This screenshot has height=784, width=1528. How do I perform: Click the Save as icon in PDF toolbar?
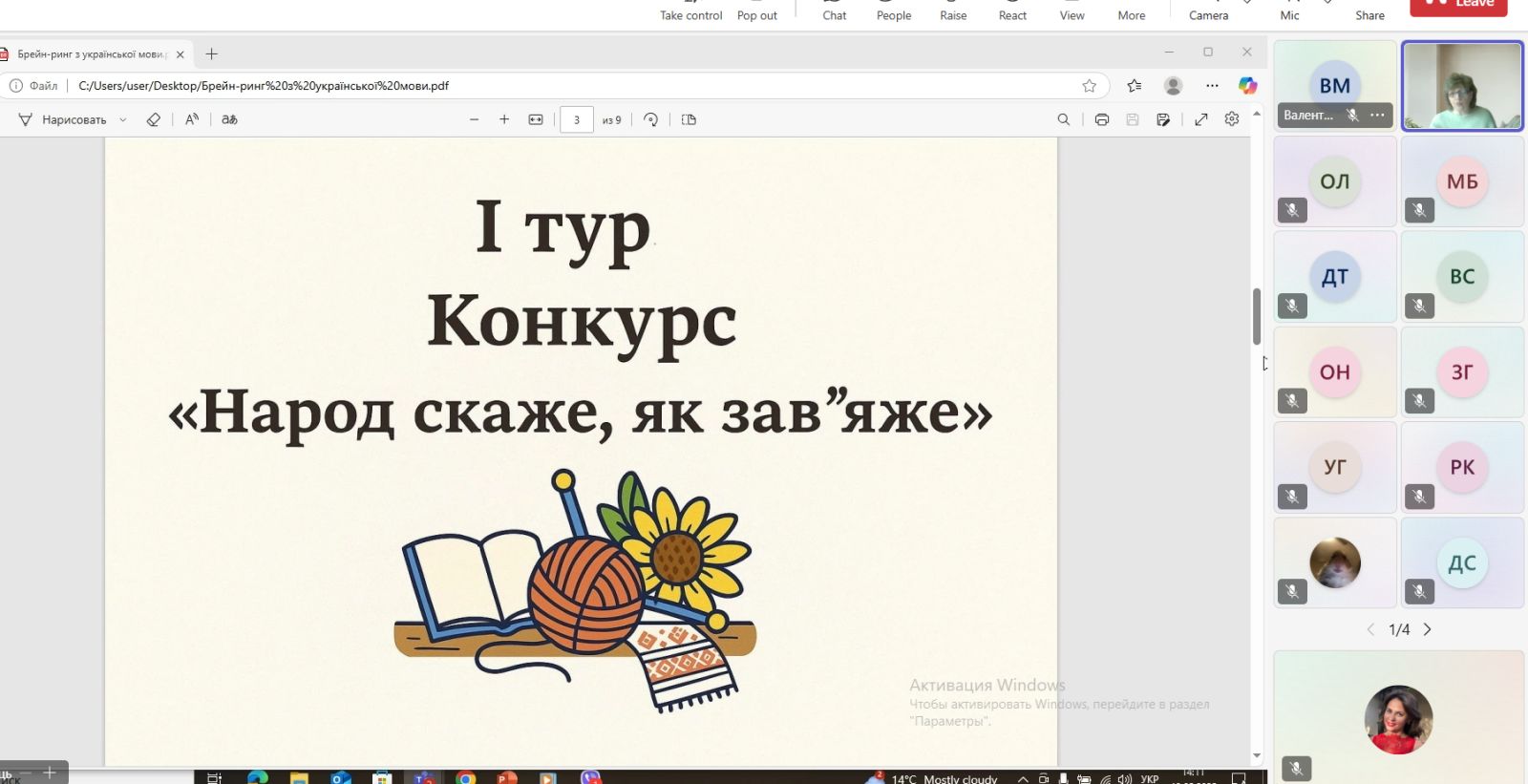[x=1162, y=119]
